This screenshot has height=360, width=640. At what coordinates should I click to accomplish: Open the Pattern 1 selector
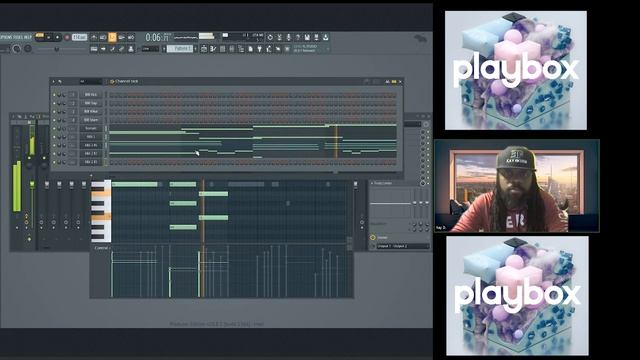(x=180, y=49)
